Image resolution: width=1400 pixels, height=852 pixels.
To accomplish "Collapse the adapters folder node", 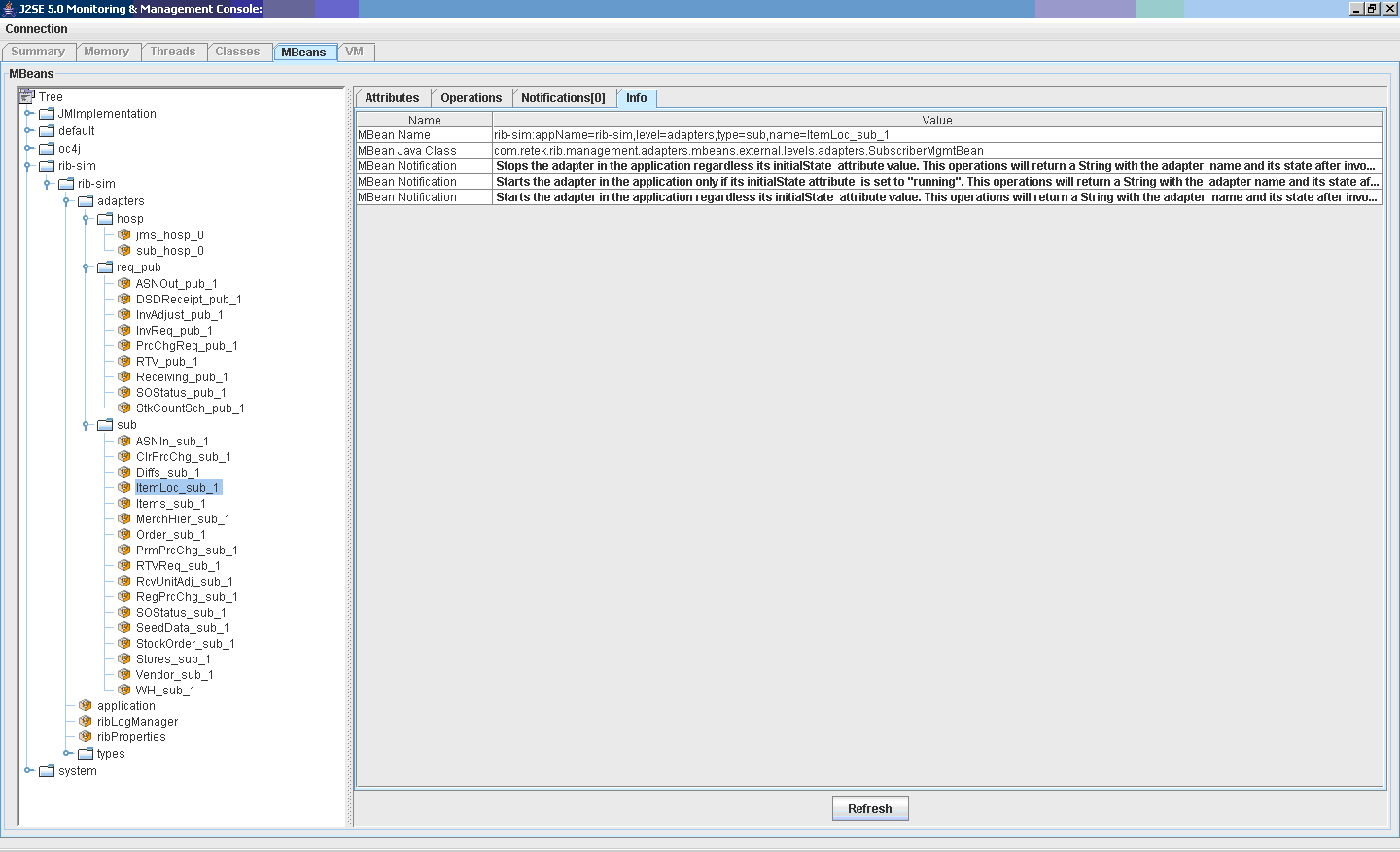I will (67, 201).
